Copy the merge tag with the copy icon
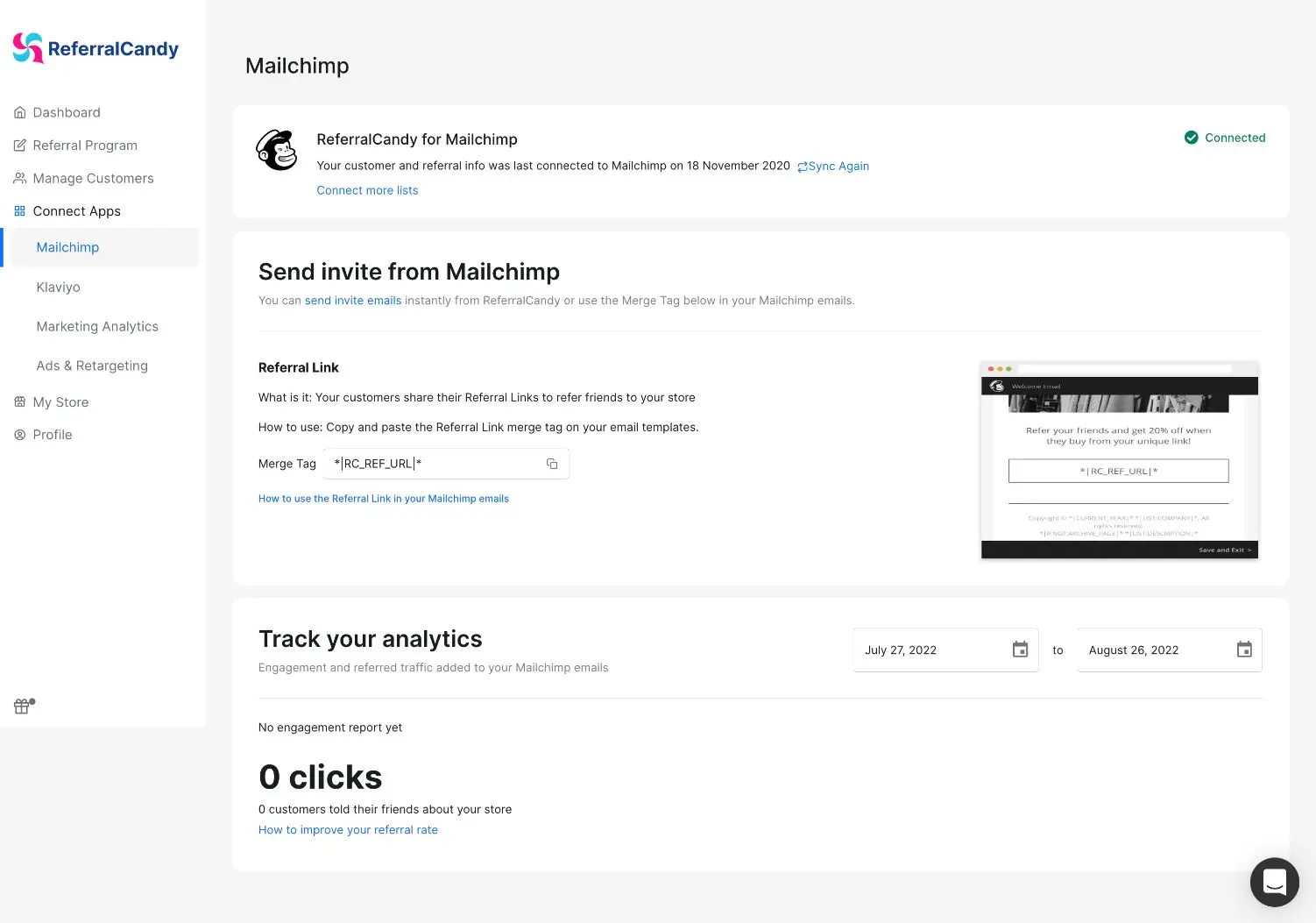 [552, 464]
